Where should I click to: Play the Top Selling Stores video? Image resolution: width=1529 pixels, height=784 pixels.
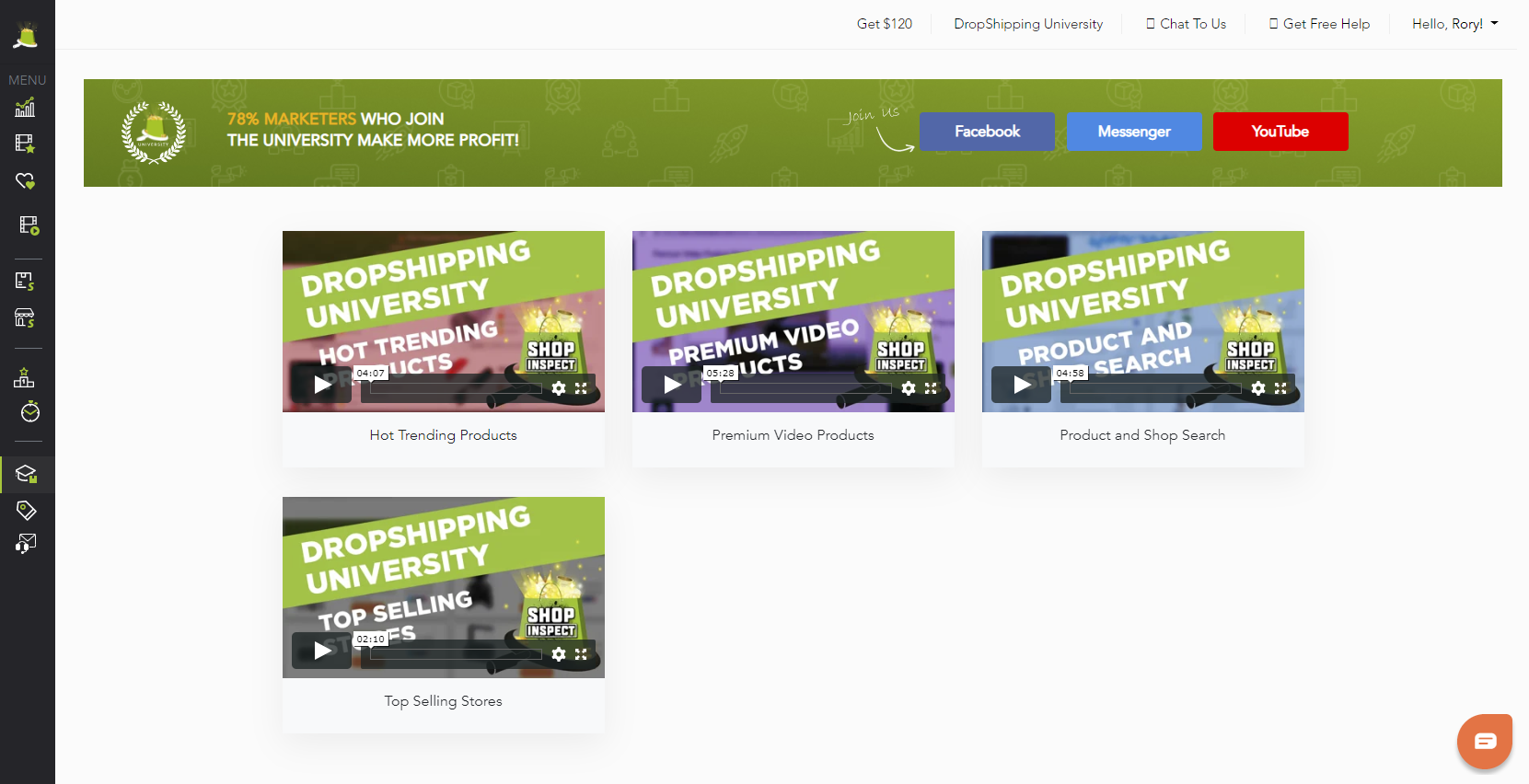tap(322, 651)
